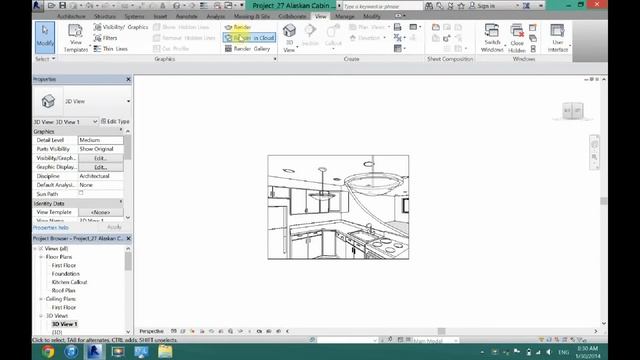Collapse the Graphics properties section
This screenshot has height=360, width=640.
pos(121,131)
